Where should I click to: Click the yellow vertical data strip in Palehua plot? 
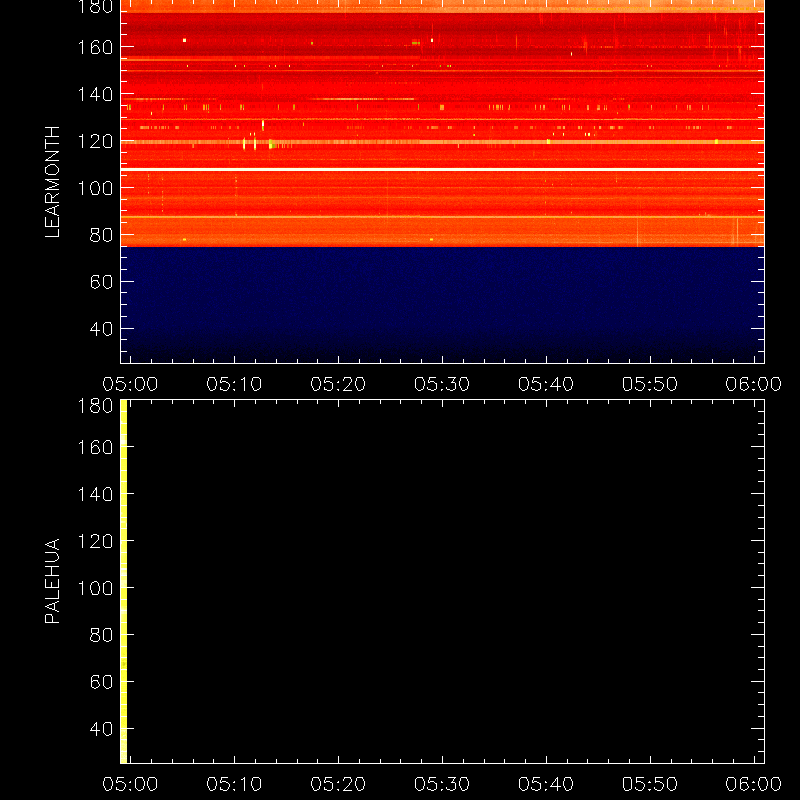point(123,582)
